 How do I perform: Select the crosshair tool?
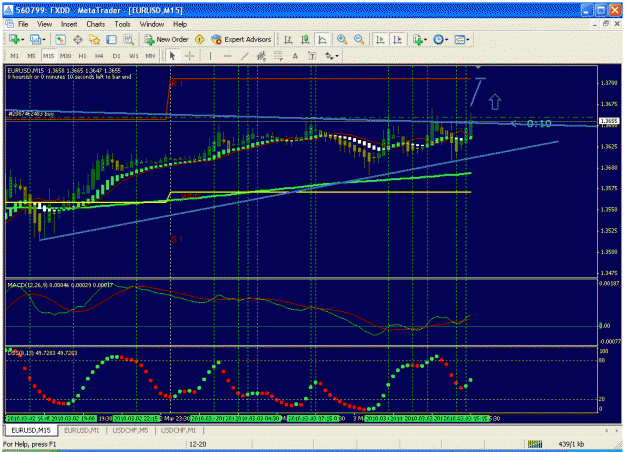click(x=190, y=56)
